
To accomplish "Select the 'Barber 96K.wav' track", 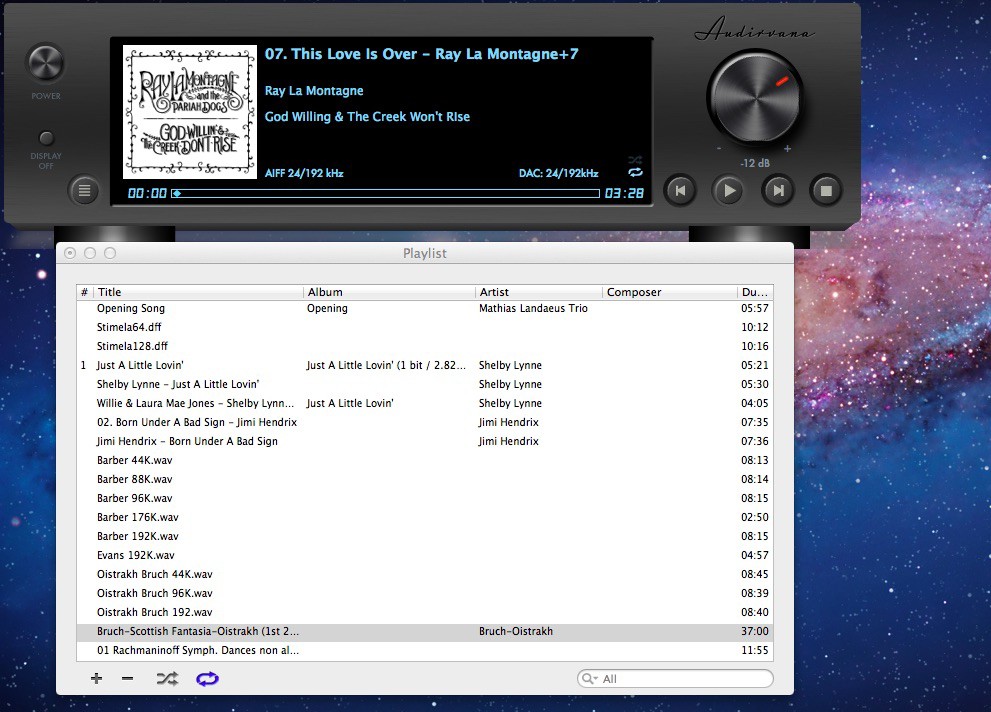I will pyautogui.click(x=425, y=498).
